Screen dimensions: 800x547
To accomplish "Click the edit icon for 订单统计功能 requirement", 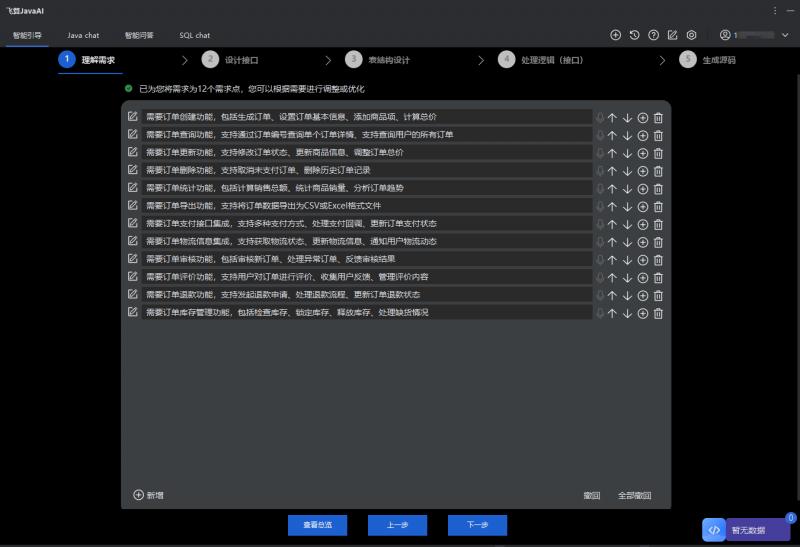I will 132,188.
